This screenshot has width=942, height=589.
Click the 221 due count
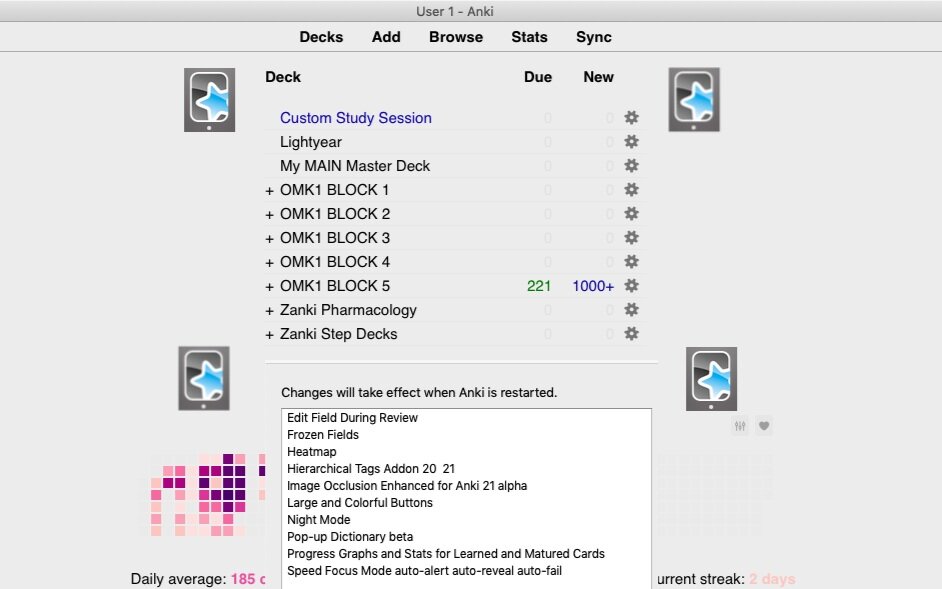(538, 286)
